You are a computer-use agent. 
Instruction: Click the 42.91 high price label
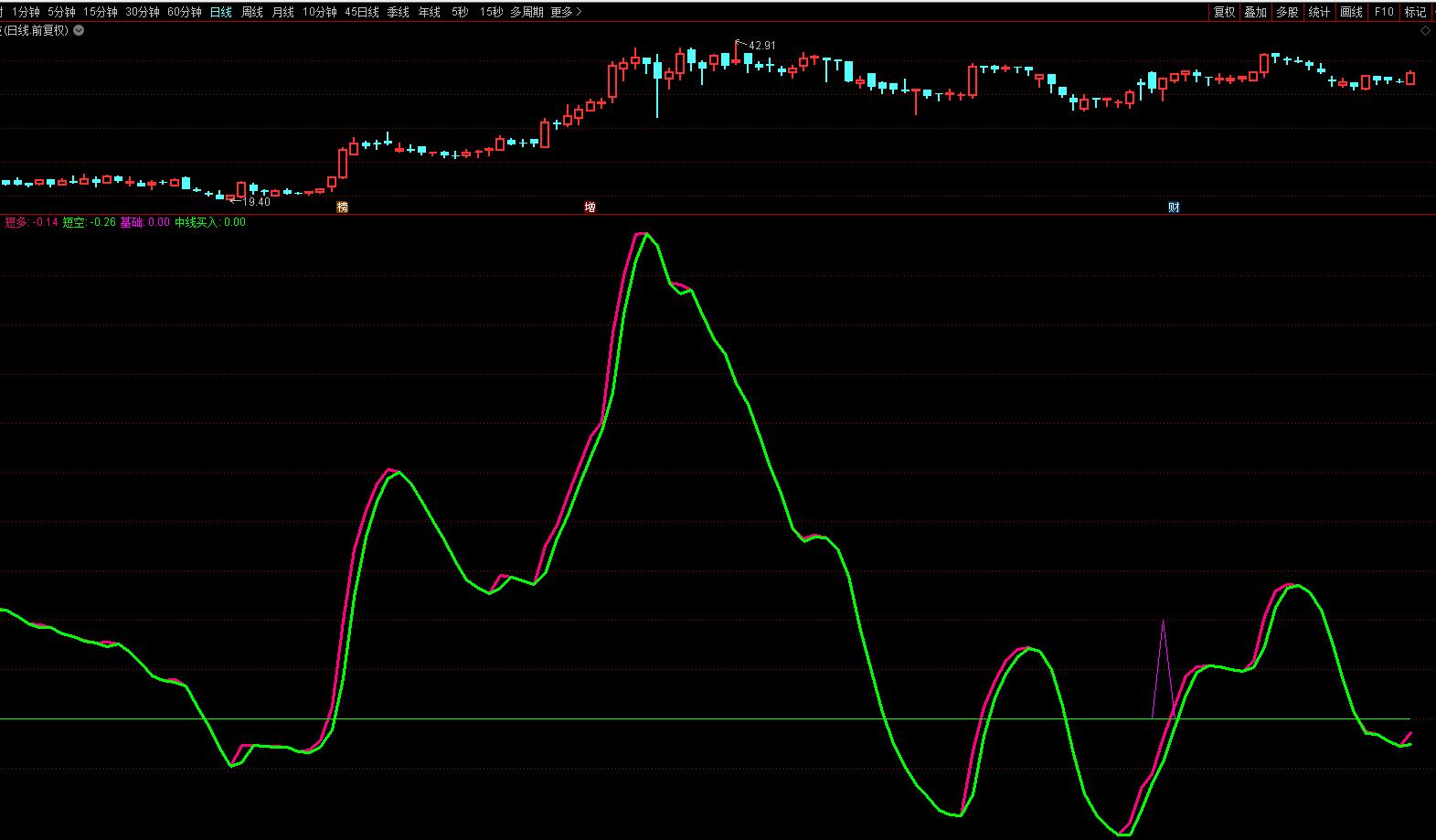[x=761, y=46]
